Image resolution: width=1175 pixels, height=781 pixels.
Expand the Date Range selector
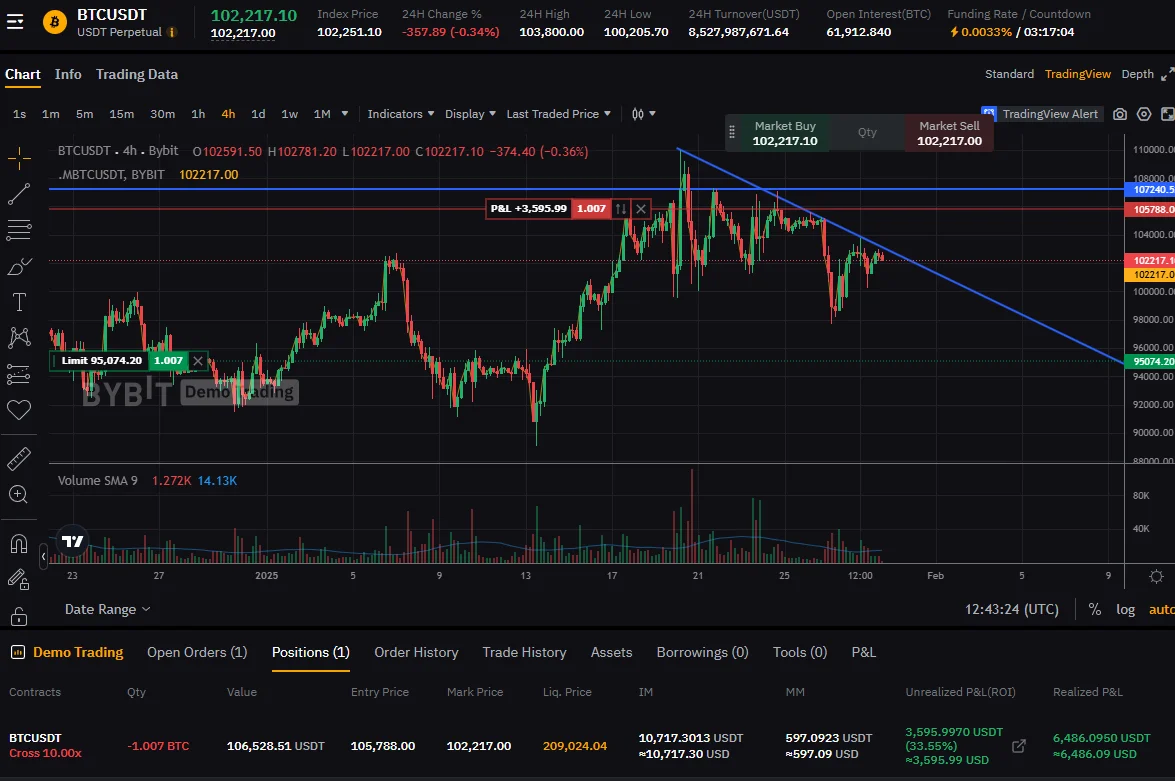[x=107, y=609]
